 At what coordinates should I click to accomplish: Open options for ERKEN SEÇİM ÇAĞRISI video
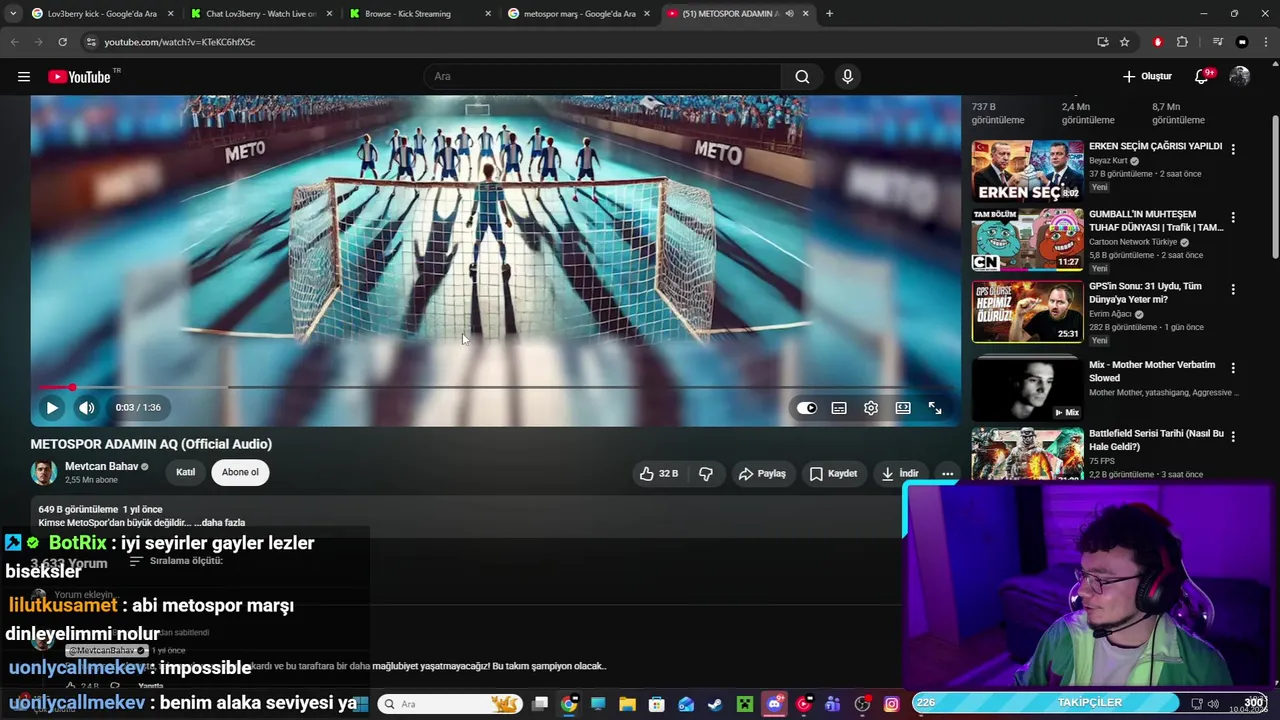tap(1233, 149)
